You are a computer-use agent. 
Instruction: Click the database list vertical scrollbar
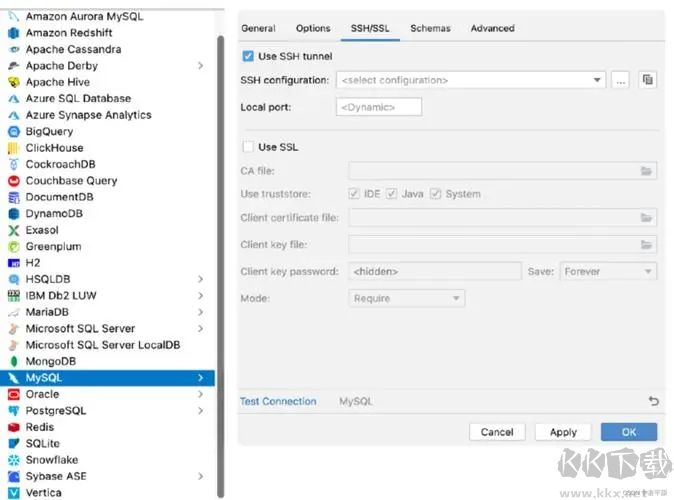(x=221, y=267)
